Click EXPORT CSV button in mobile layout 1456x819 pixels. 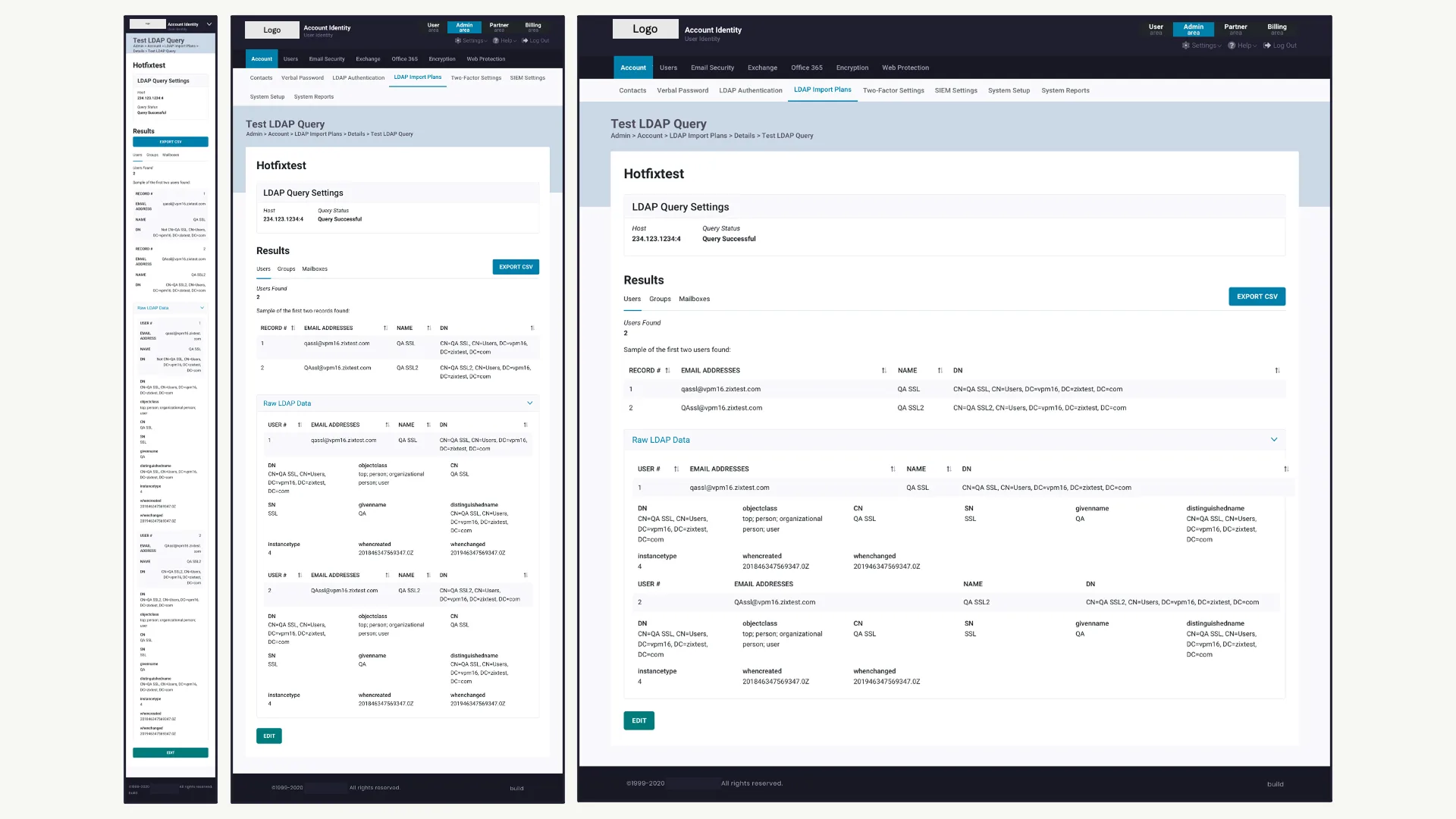[x=171, y=142]
